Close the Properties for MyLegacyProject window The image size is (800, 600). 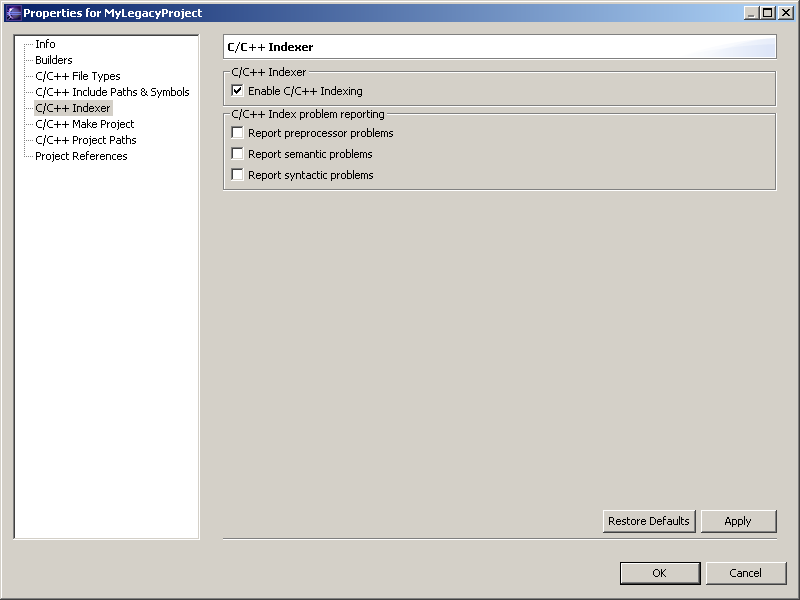784,13
